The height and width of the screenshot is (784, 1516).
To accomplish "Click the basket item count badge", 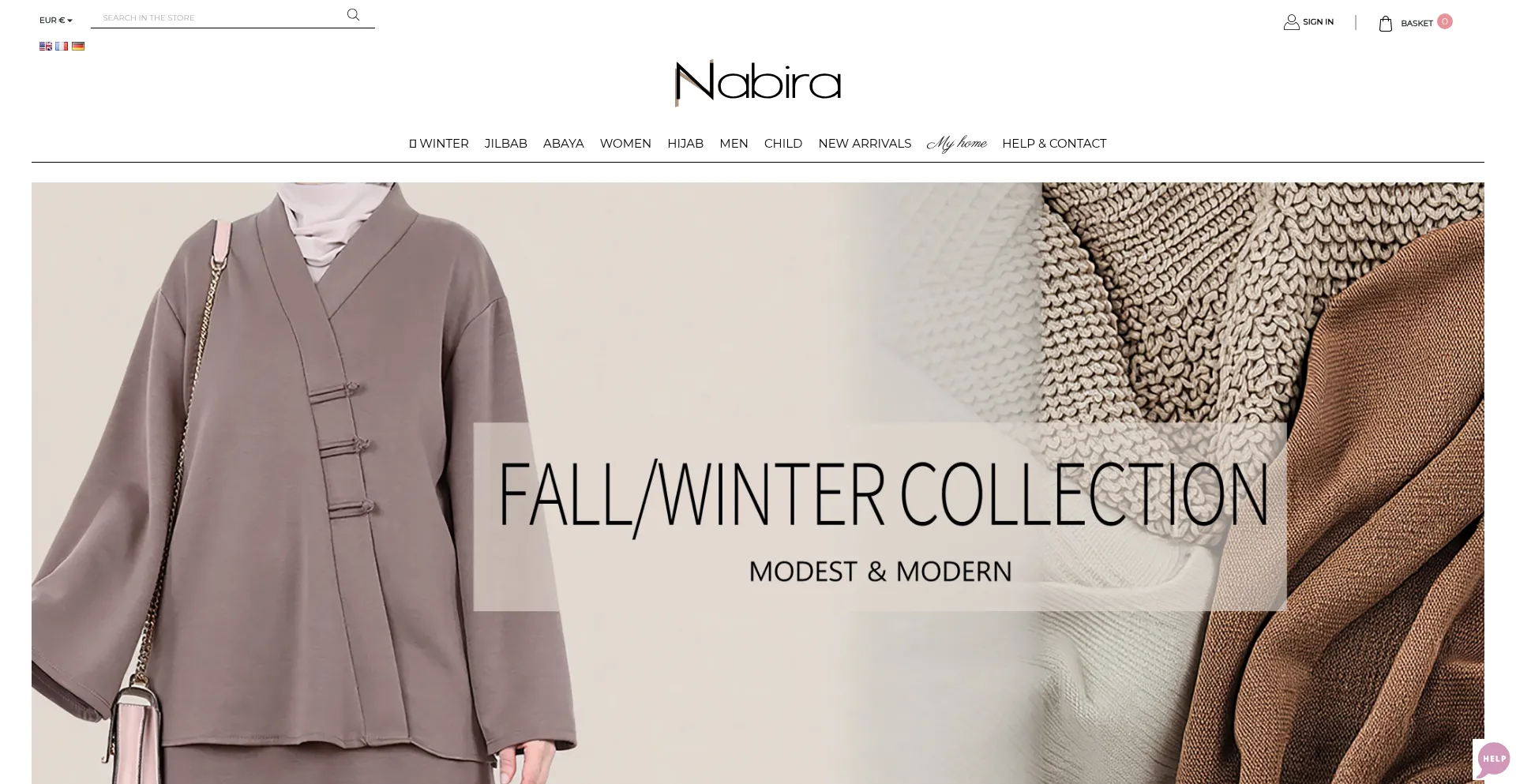I will point(1444,21).
